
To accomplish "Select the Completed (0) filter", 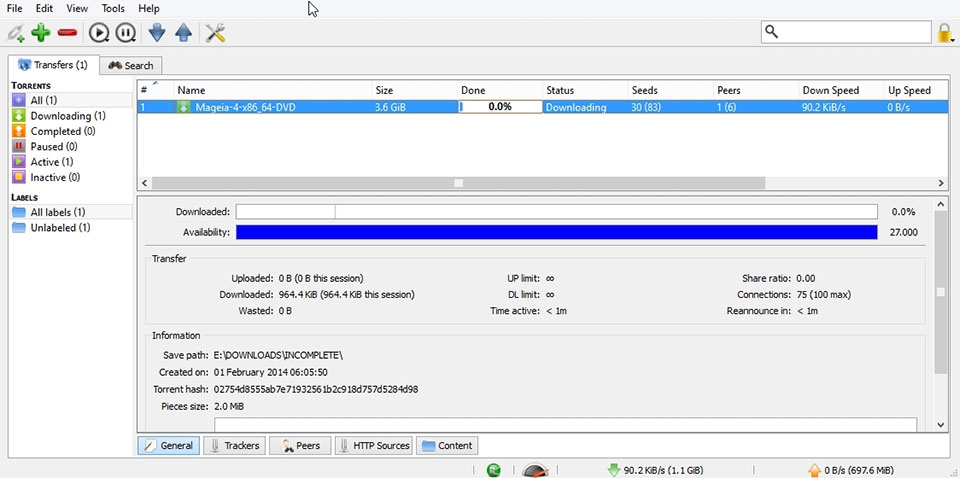I will point(71,131).
